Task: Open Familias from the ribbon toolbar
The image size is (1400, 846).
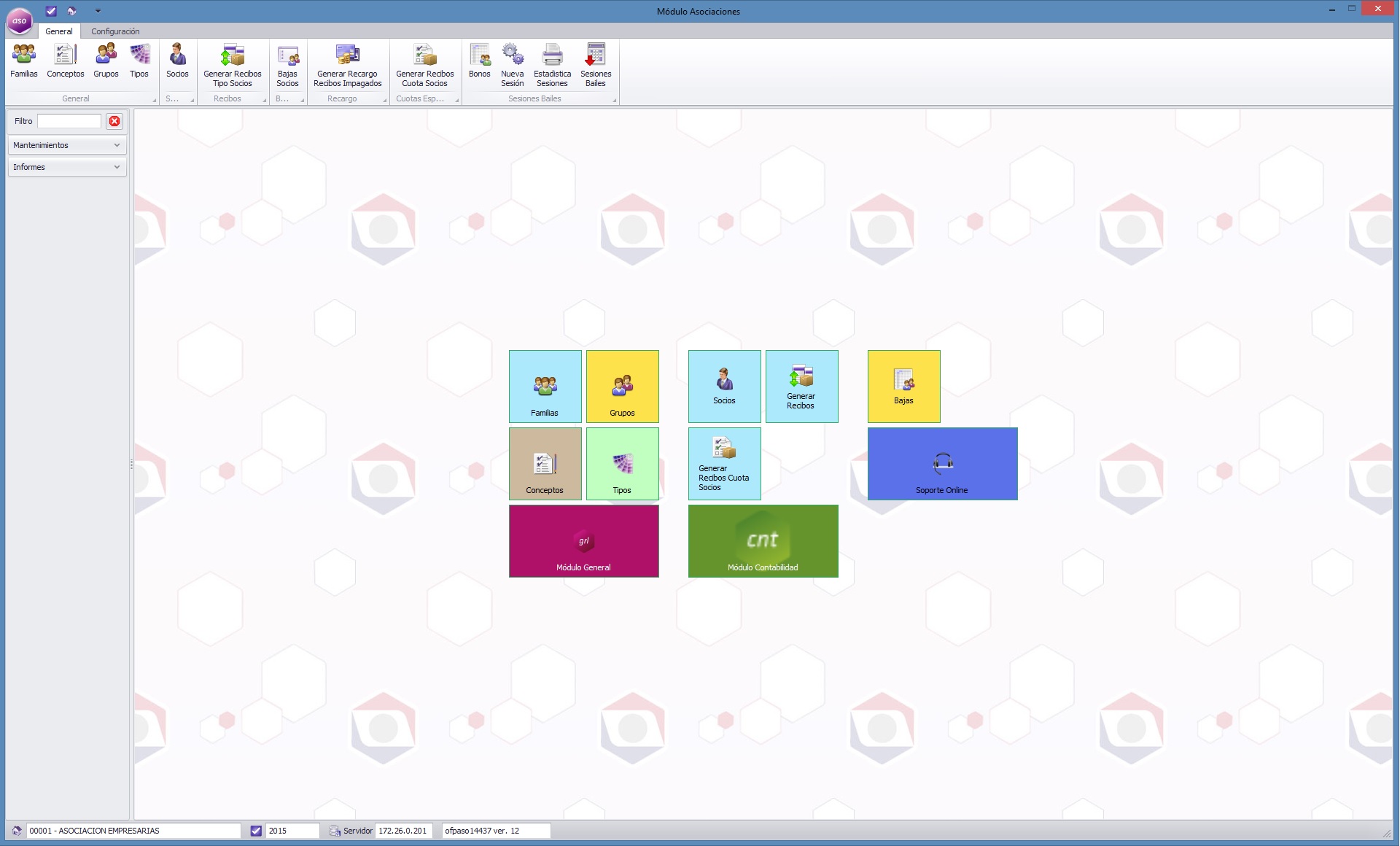Action: [24, 61]
